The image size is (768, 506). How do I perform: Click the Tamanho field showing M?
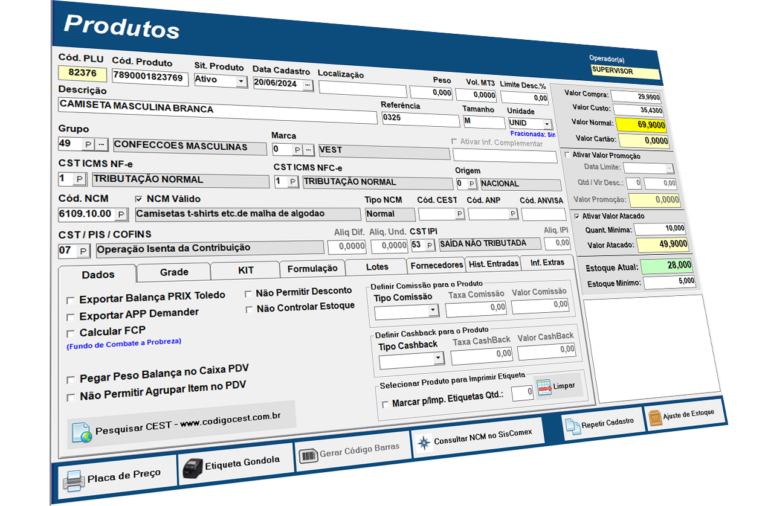coord(483,121)
